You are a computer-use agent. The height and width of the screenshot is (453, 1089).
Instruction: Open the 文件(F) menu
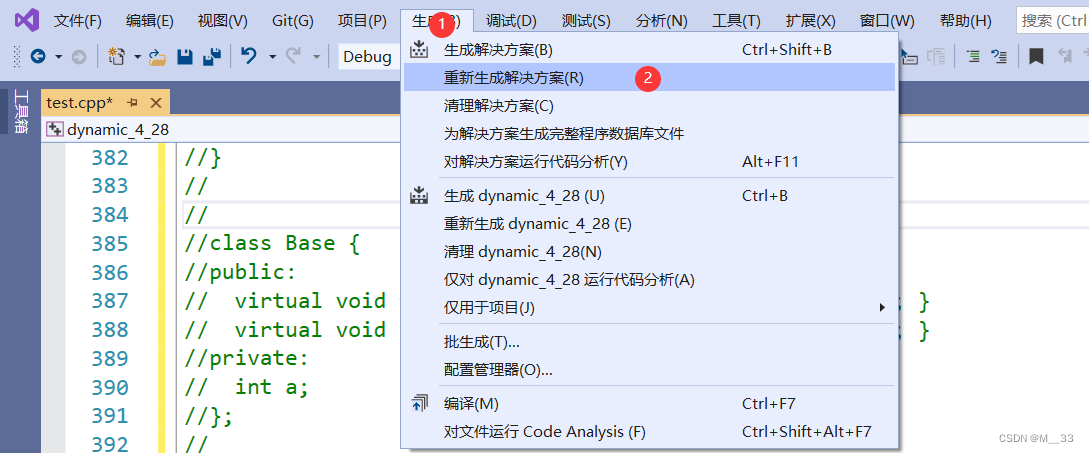point(78,21)
